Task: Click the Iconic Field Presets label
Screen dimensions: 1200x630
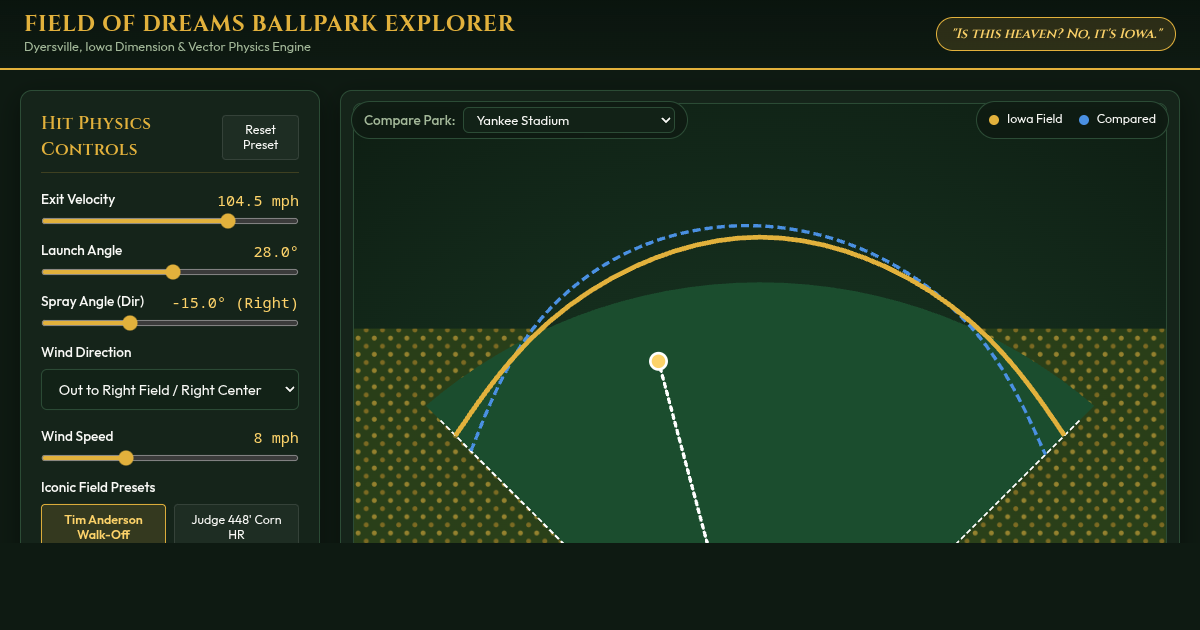Action: 98,487
